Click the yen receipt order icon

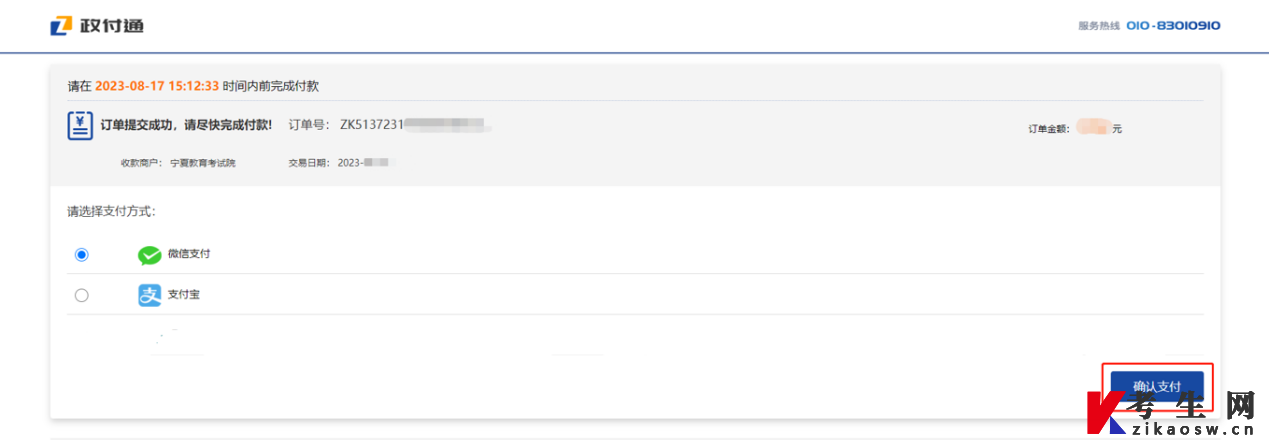pyautogui.click(x=80, y=125)
